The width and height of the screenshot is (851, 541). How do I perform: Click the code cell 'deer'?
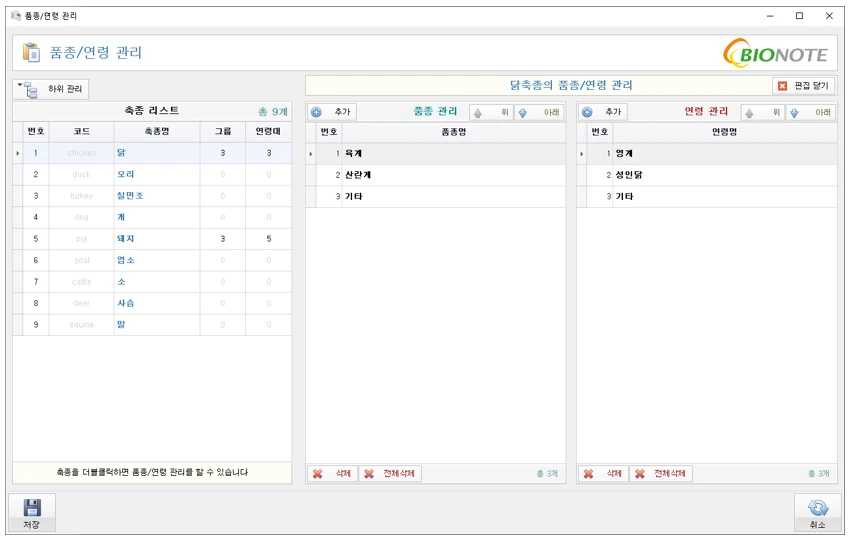81,303
